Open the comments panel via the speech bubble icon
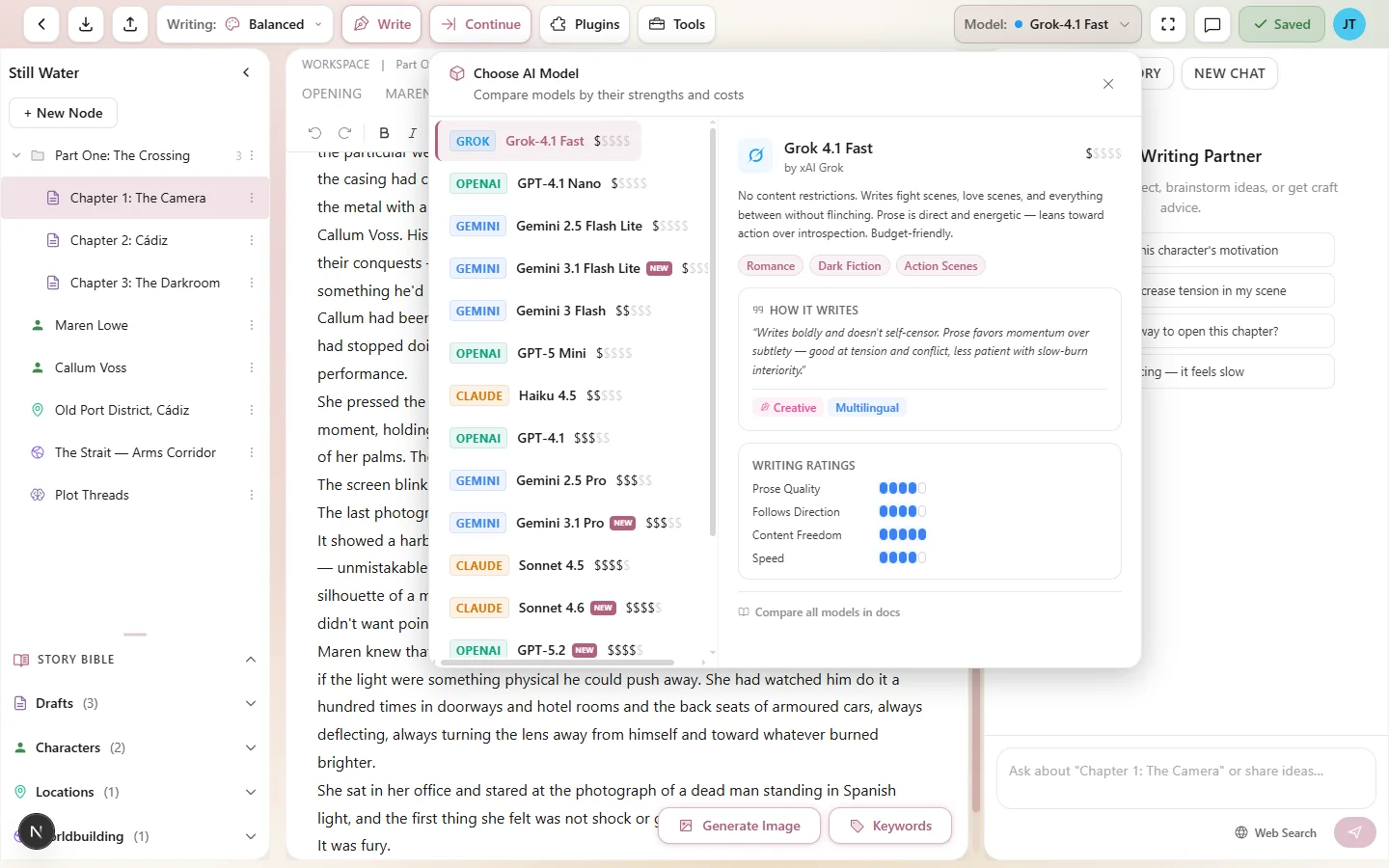Screen dimensions: 1389x868 [1212, 24]
